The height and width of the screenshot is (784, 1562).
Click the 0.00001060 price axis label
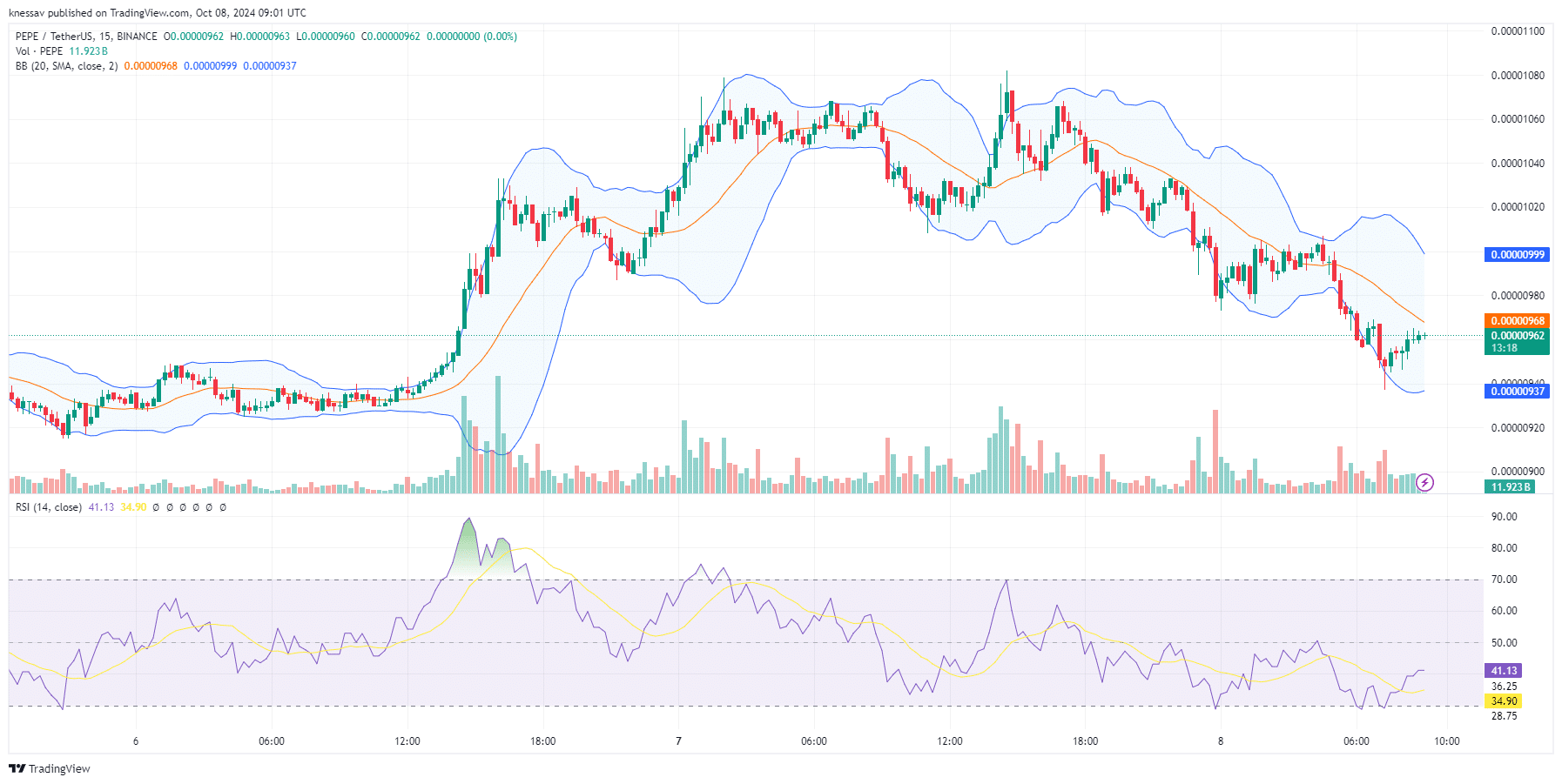(1518, 119)
